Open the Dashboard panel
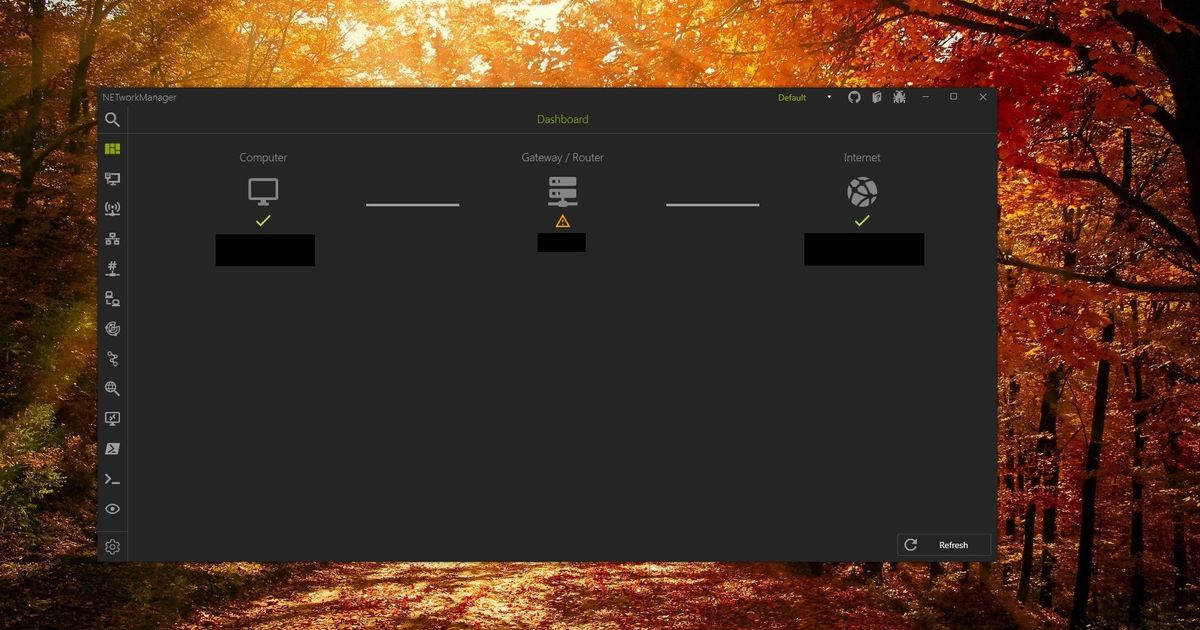The height and width of the screenshot is (630, 1200). click(x=112, y=148)
